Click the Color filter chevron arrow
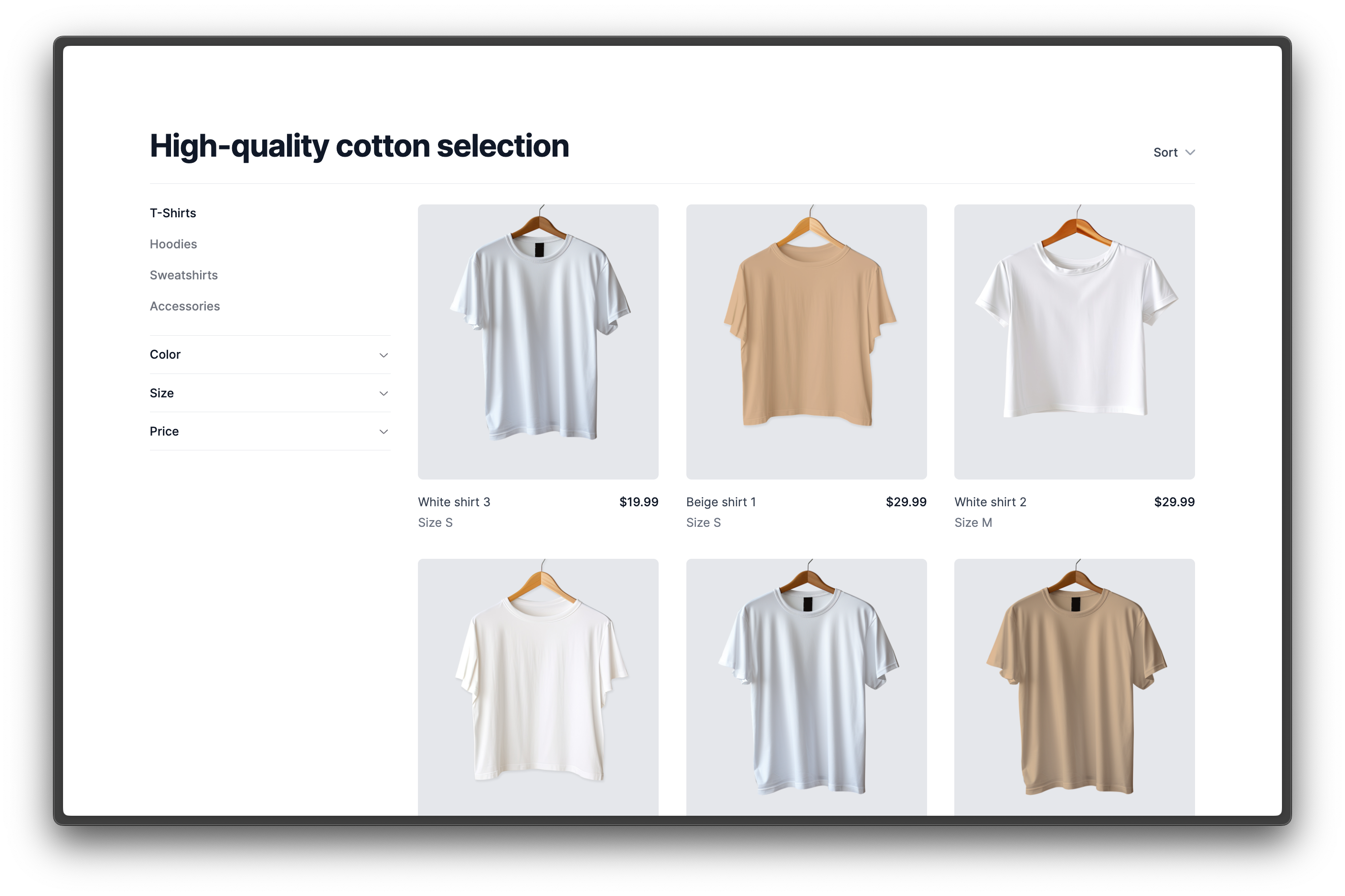The width and height of the screenshot is (1345, 896). coord(384,355)
